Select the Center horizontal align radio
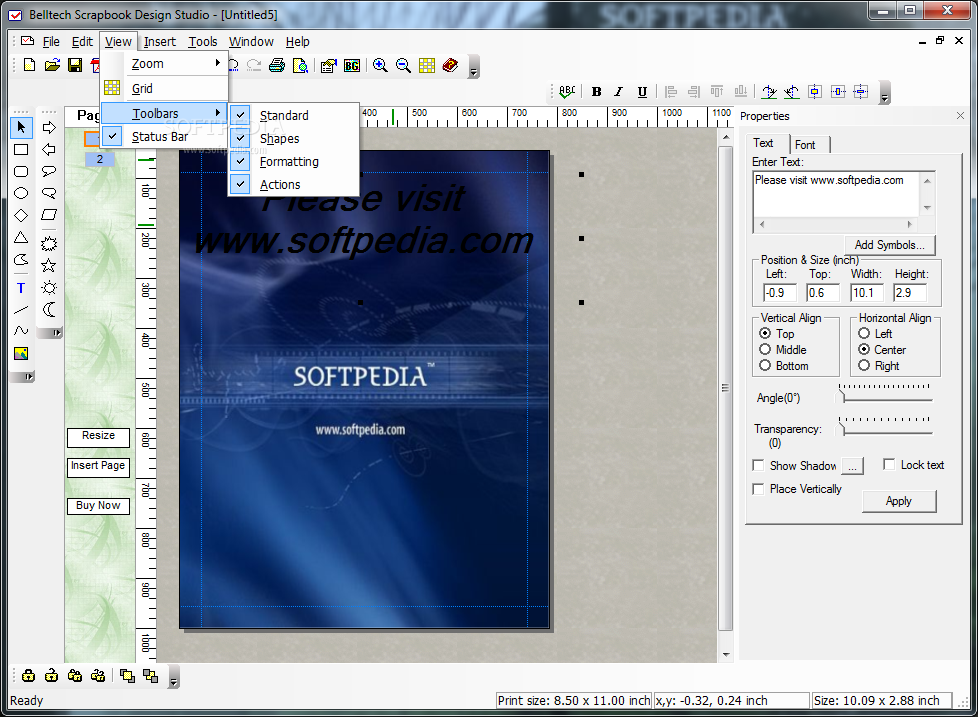The width and height of the screenshot is (978, 717). pos(864,350)
